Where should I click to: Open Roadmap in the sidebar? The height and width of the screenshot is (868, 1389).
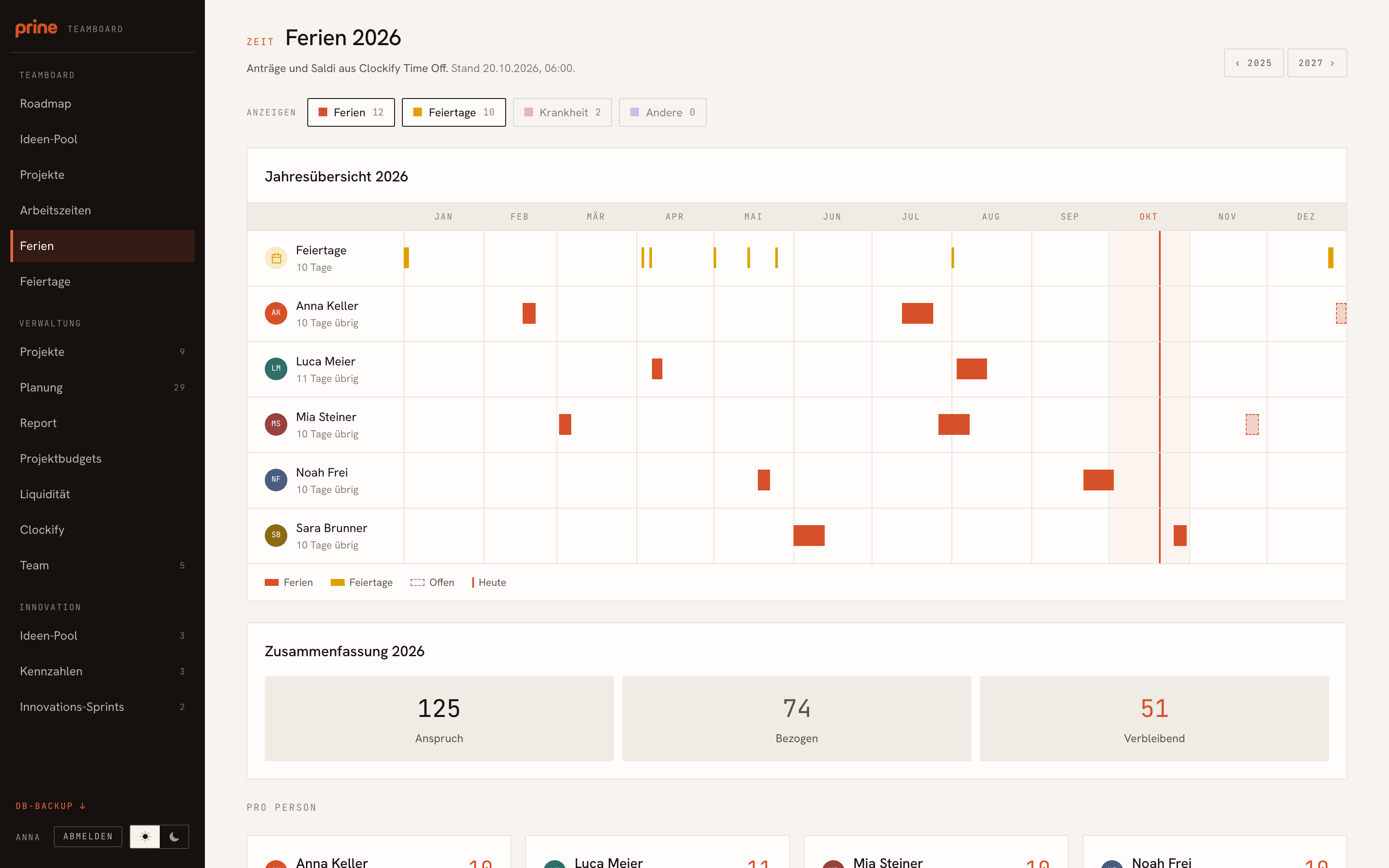[102, 104]
